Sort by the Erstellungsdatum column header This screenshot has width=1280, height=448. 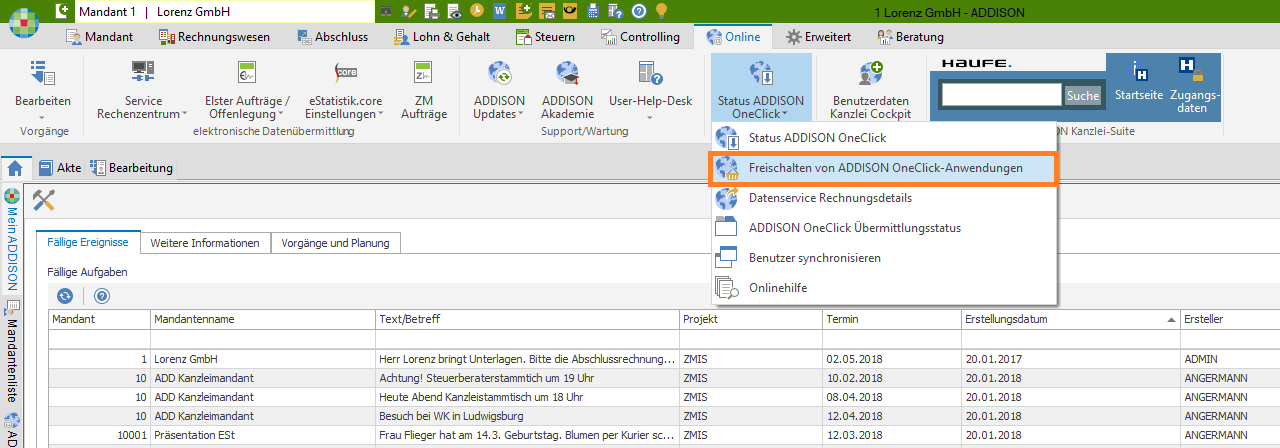(1070, 319)
